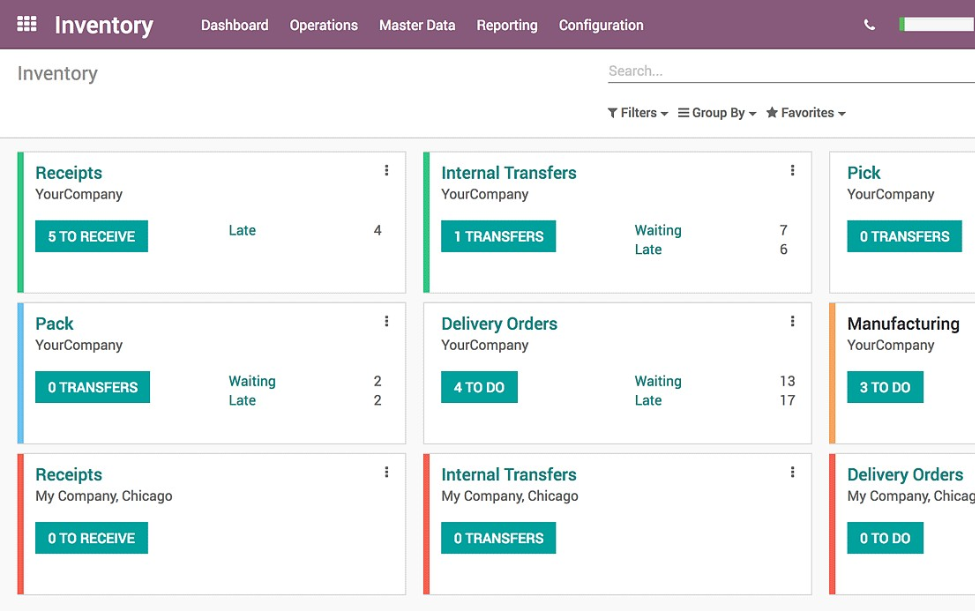Click Waiting link on YourCompany Internal Transfers
975x611 pixels.
(658, 231)
